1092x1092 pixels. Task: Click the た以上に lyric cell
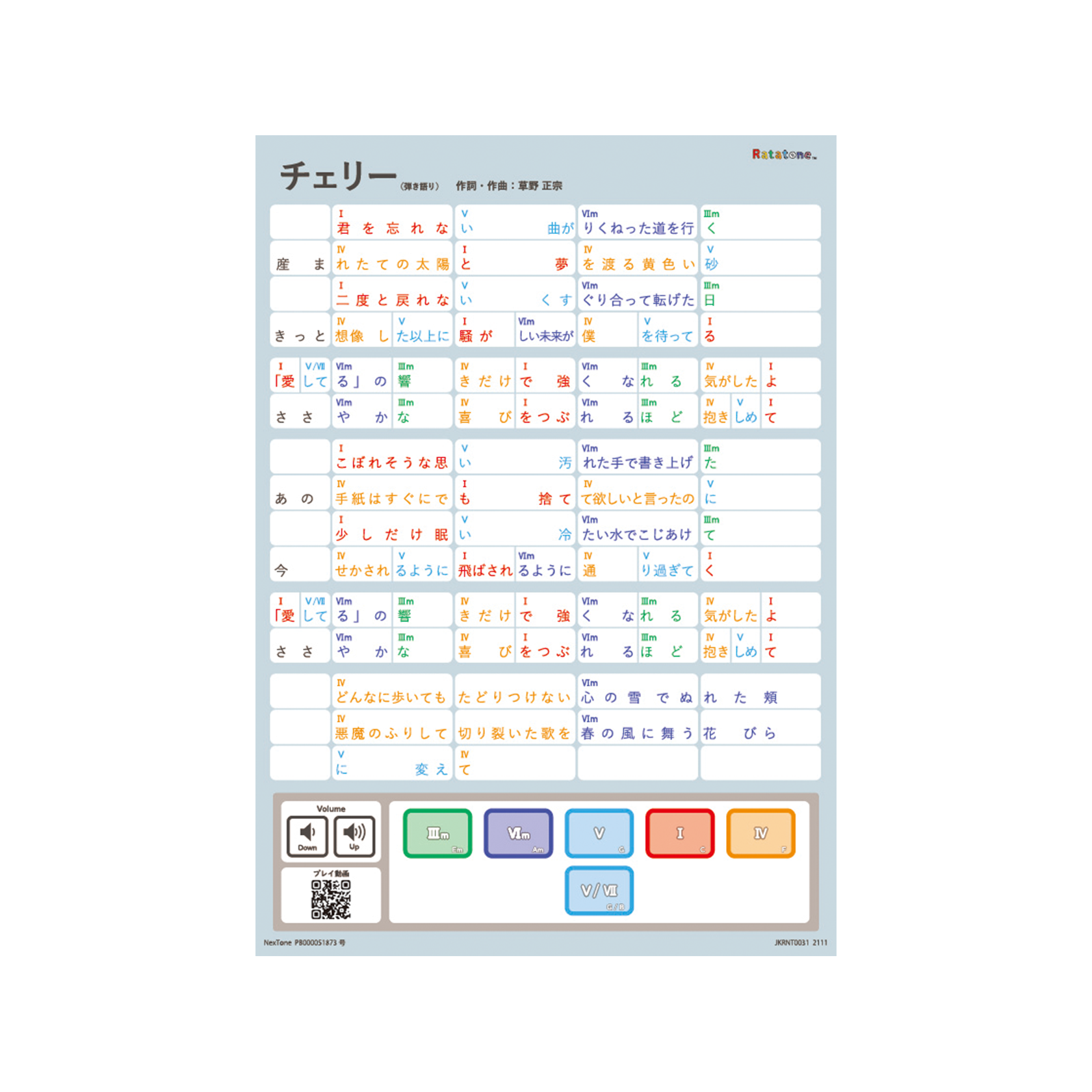(x=422, y=330)
